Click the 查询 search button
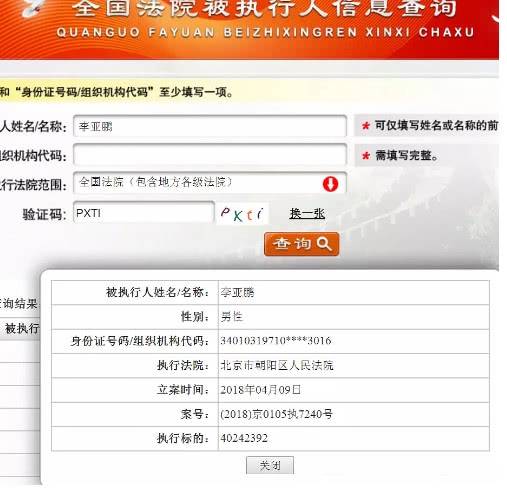Viewport: 507px width, 502px height. 301,244
